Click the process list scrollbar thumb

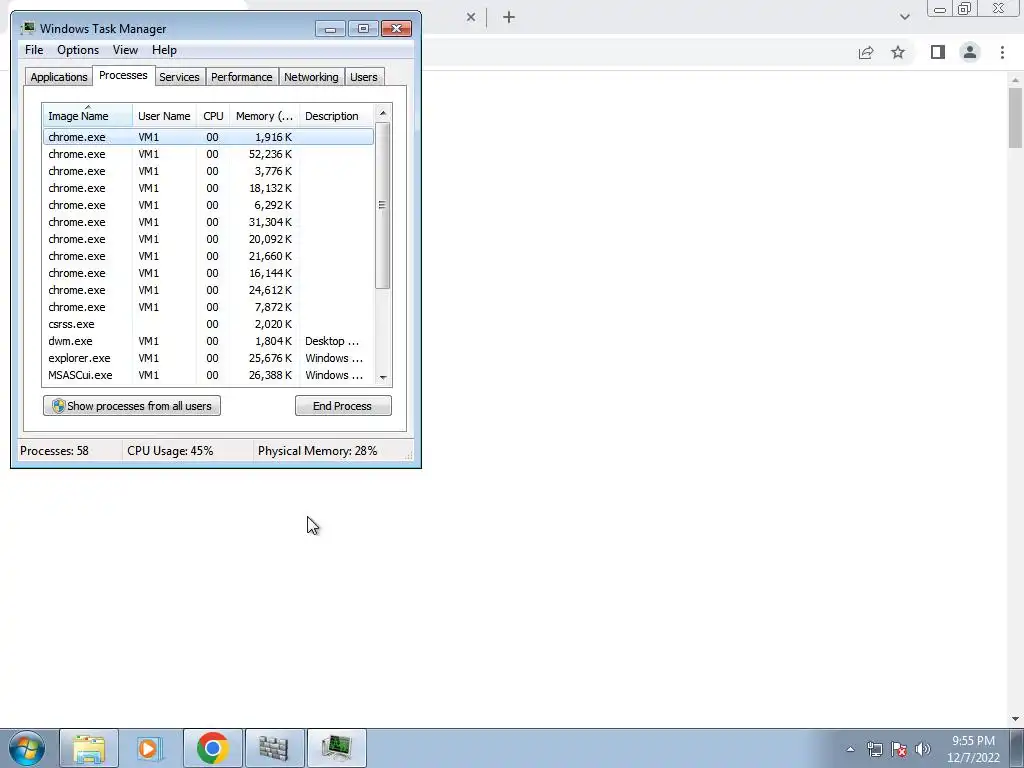pos(383,205)
